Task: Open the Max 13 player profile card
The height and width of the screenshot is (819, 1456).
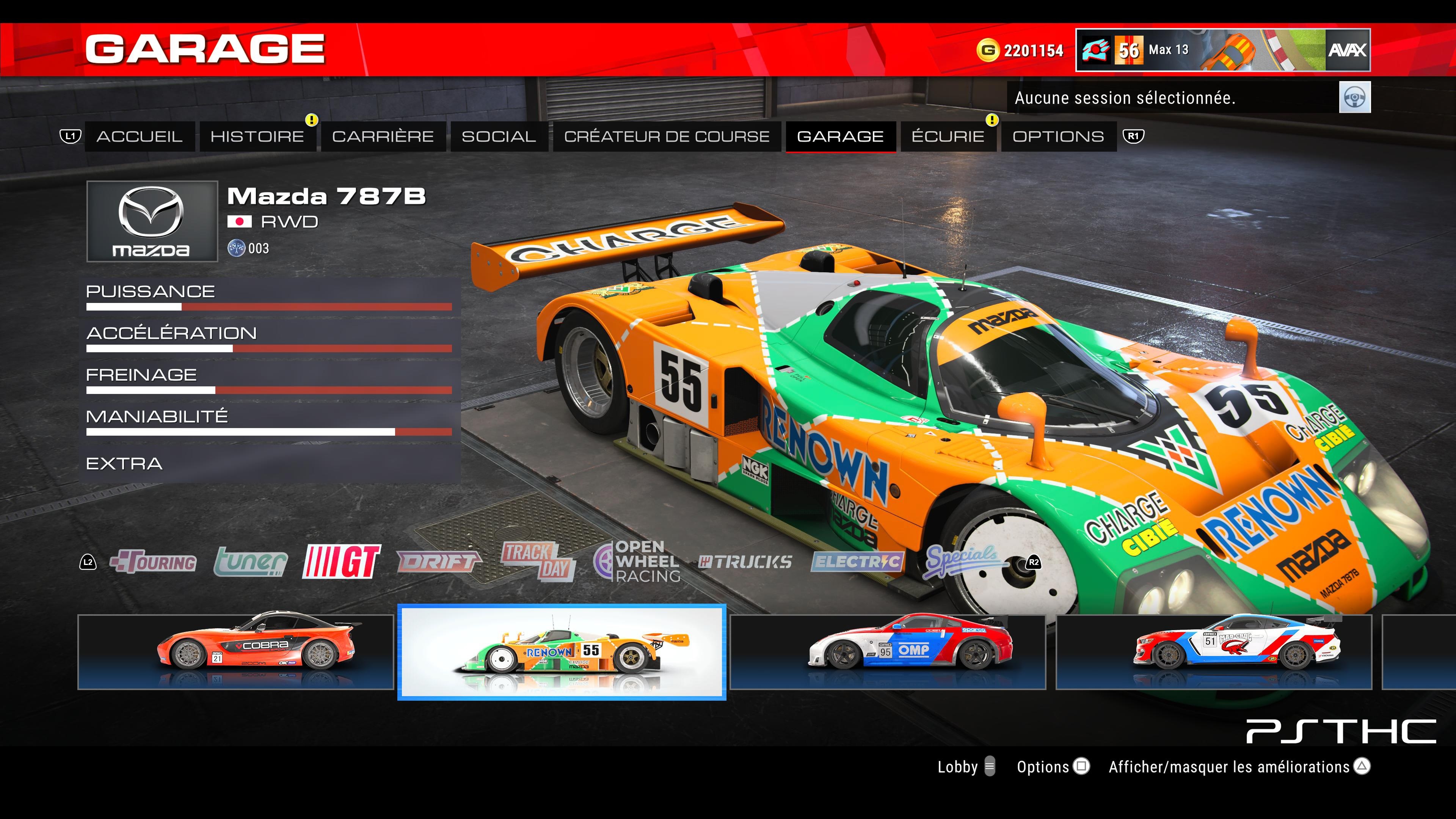Action: tap(1222, 50)
